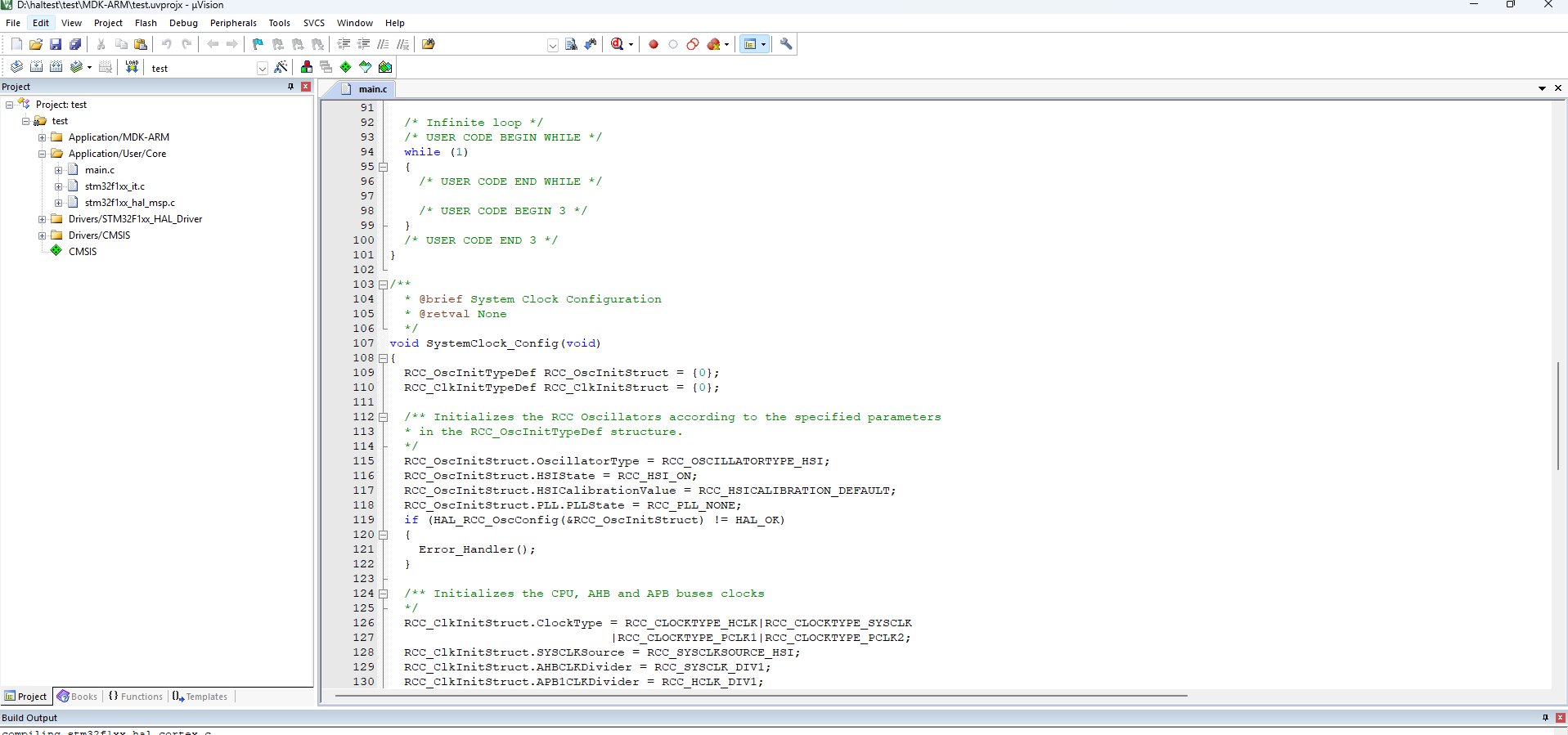Launch the Pack Installer icon
Image resolution: width=1568 pixels, height=735 pixels.
pyautogui.click(x=385, y=67)
